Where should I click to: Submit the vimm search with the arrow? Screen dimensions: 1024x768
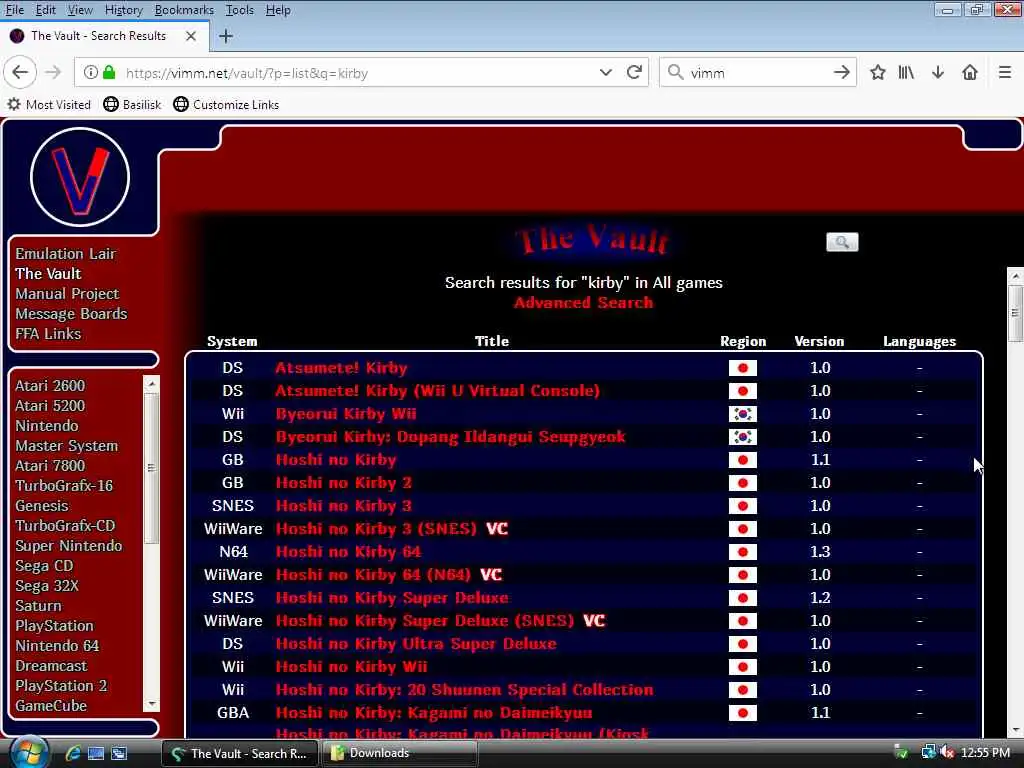842,72
